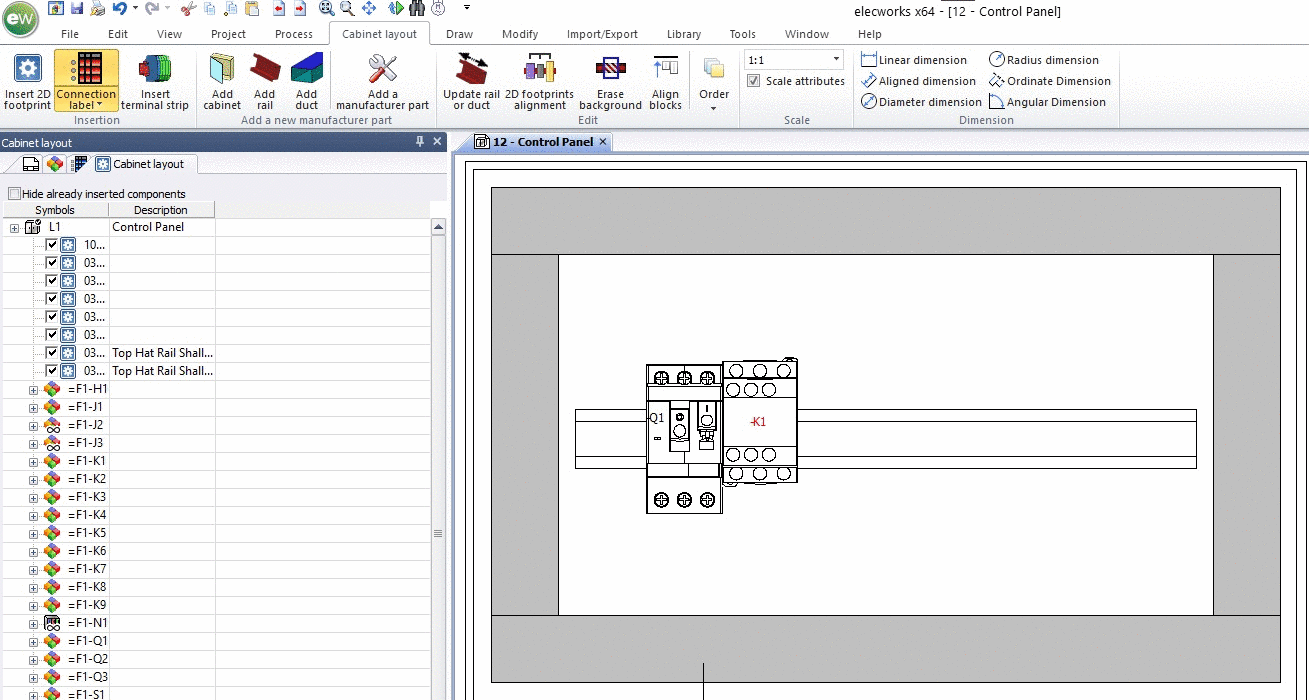Image resolution: width=1309 pixels, height=700 pixels.
Task: Select the =F1-S1 tree item
Action: (86, 694)
